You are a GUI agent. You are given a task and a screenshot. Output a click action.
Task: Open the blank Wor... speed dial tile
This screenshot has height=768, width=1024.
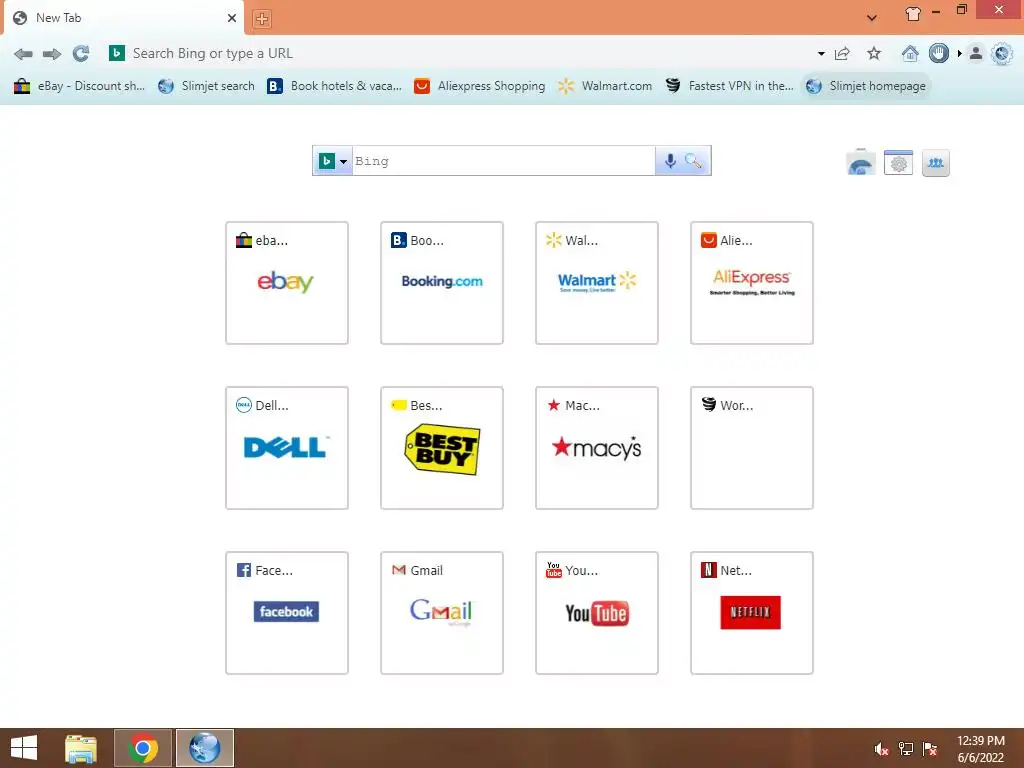752,448
